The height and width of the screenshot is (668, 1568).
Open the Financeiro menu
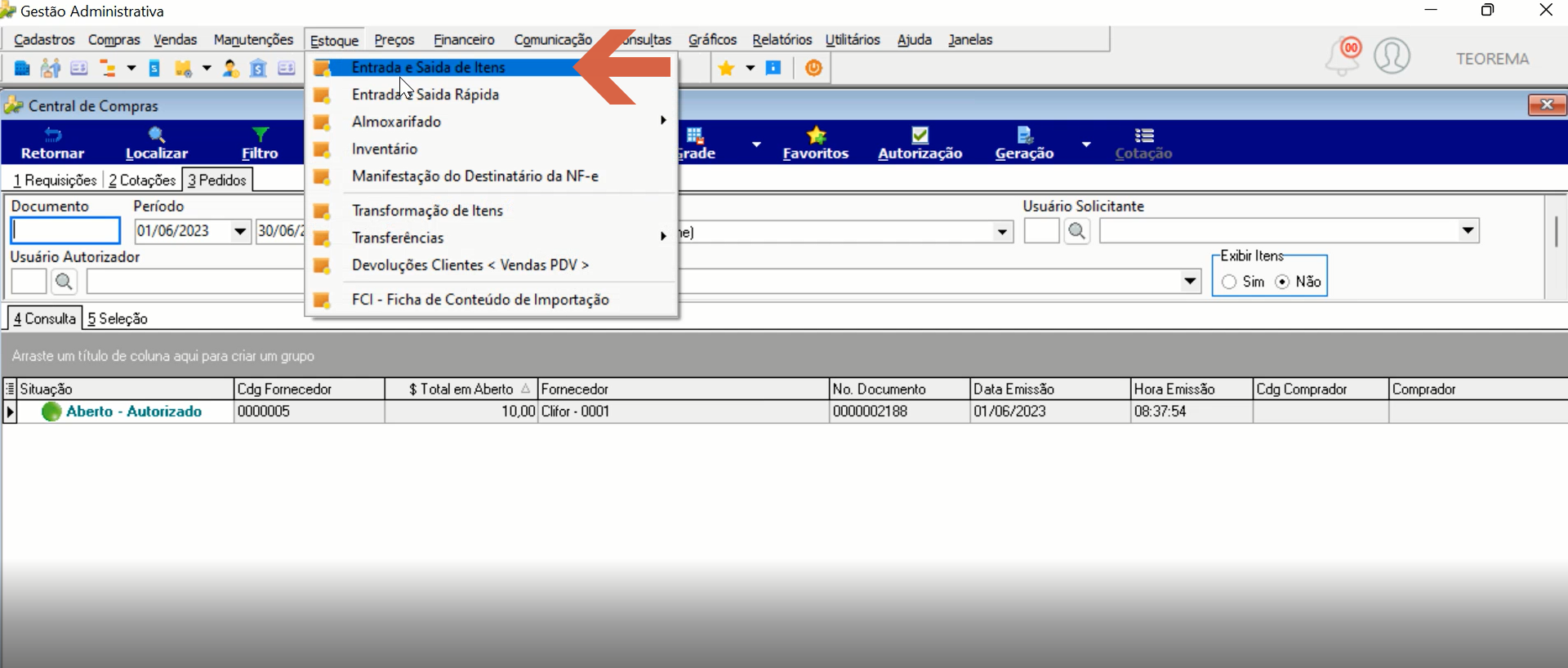[x=464, y=40]
